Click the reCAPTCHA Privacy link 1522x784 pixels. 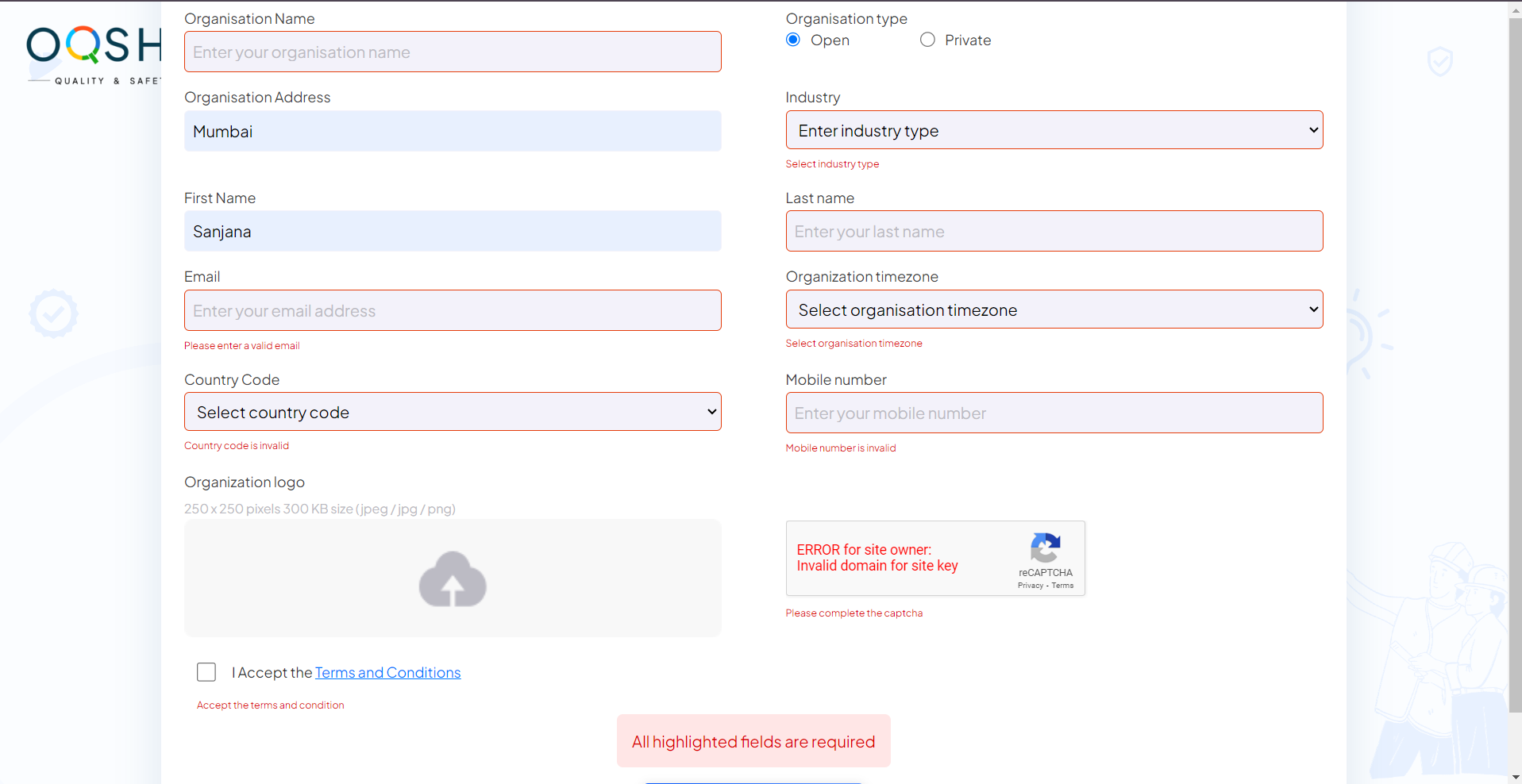click(x=1031, y=586)
